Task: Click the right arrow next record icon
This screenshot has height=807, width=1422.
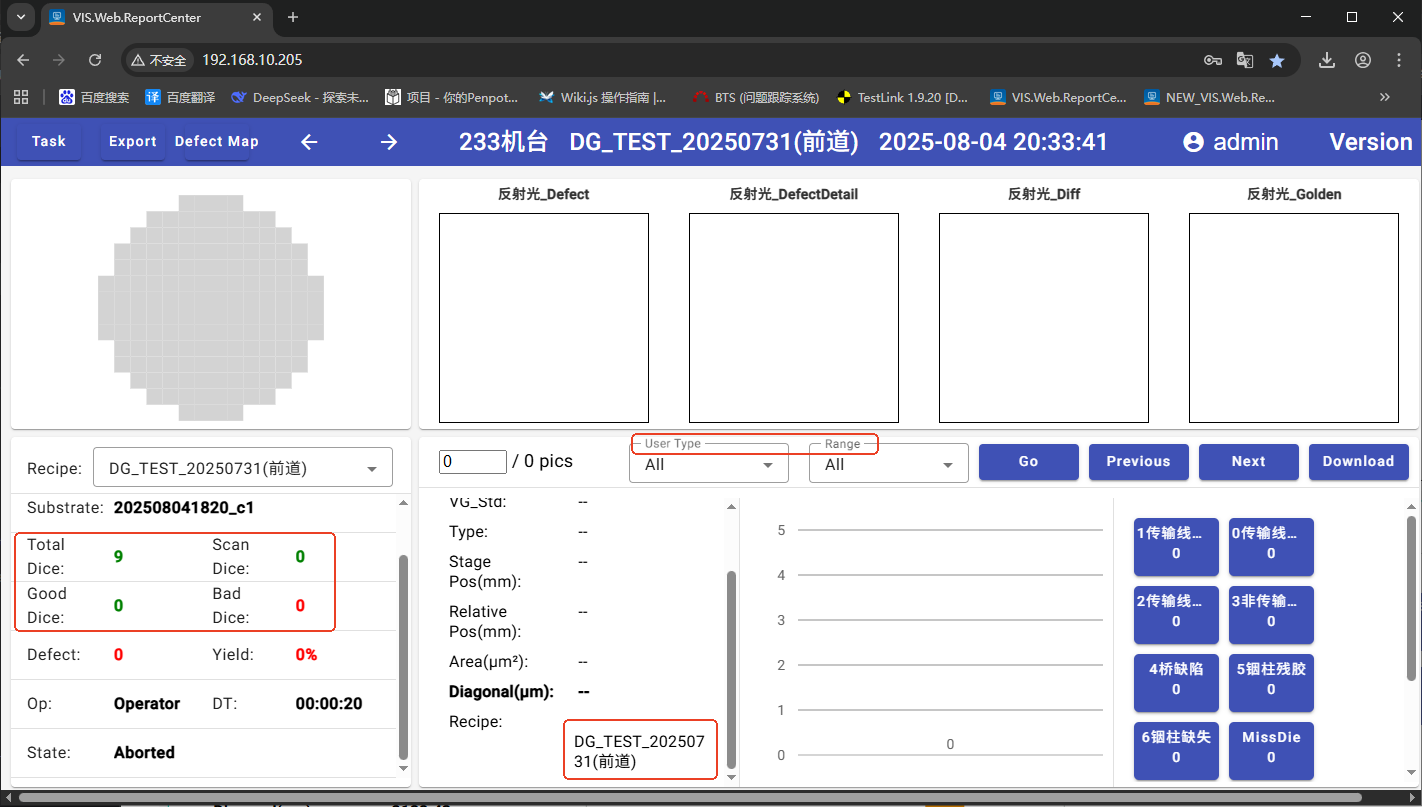Action: tap(389, 142)
